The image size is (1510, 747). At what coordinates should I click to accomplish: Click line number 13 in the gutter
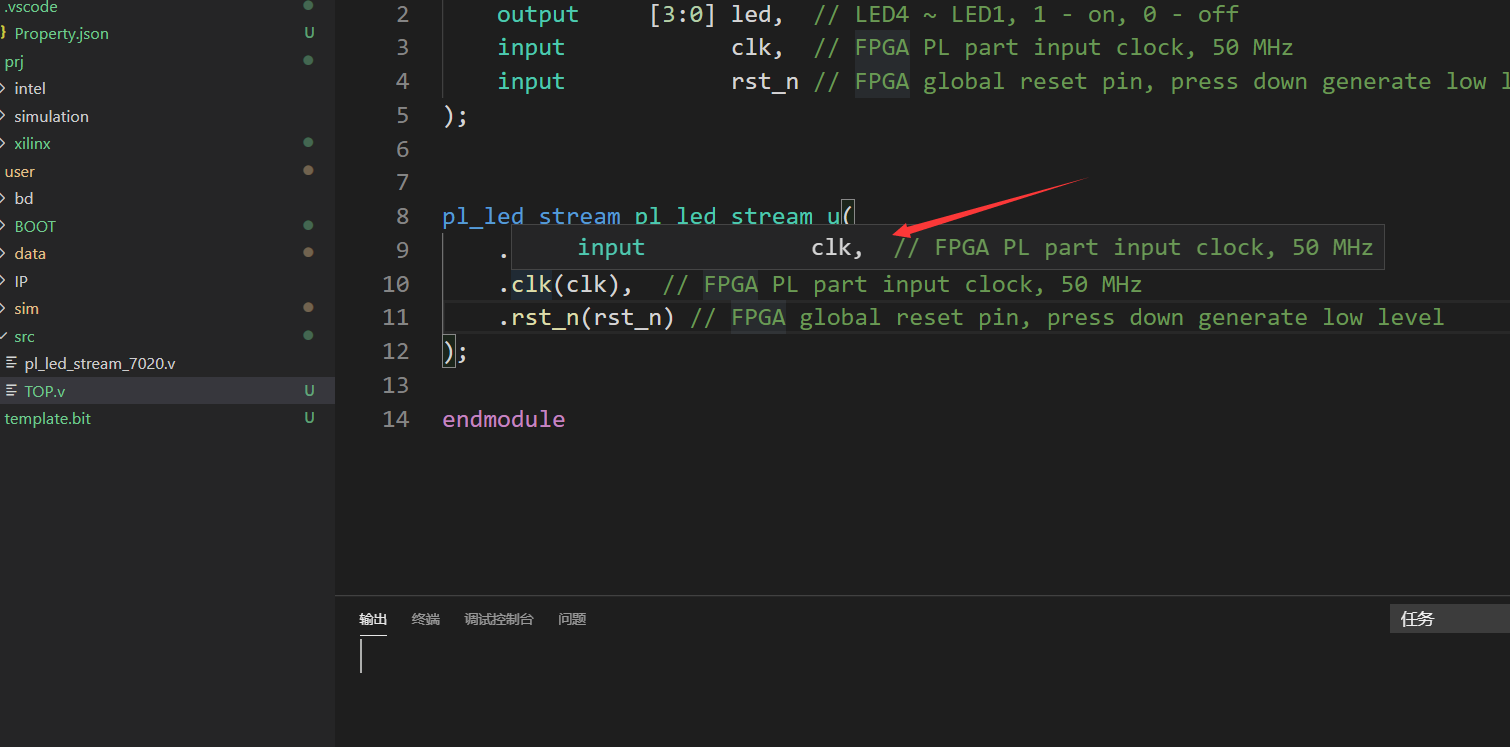click(x=396, y=385)
